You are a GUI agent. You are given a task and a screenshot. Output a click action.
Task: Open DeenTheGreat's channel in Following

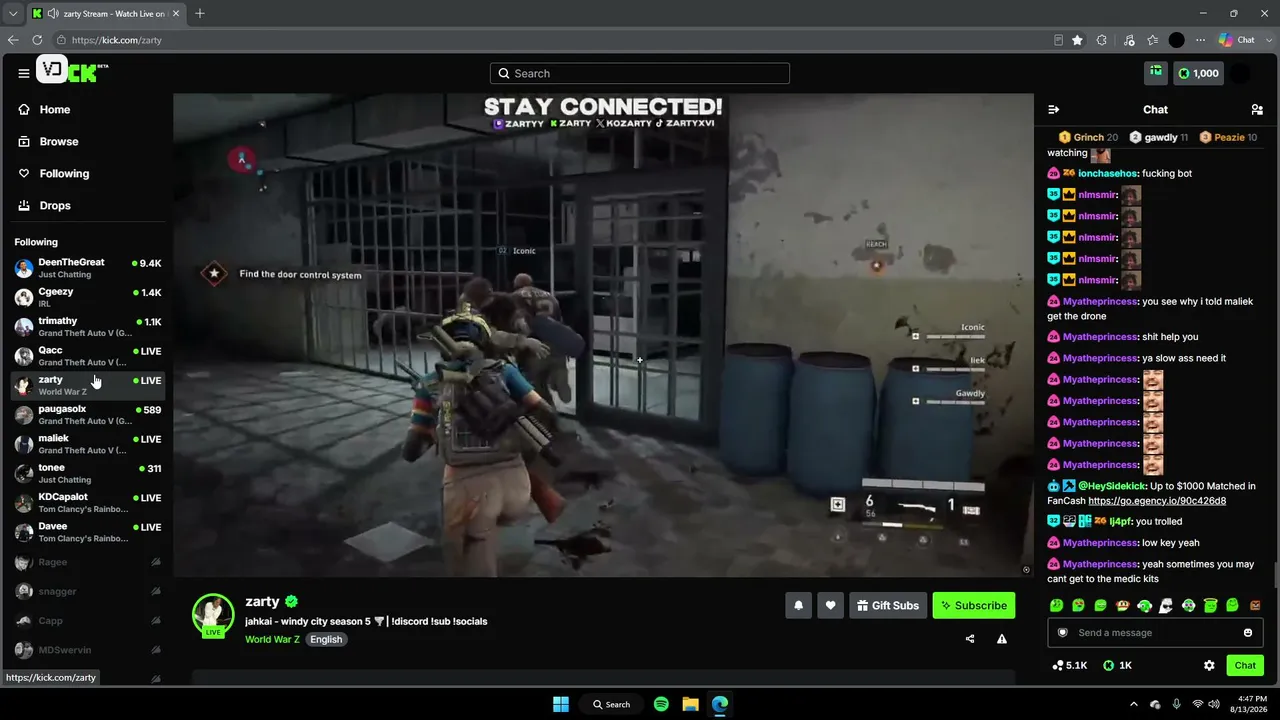coord(87,268)
